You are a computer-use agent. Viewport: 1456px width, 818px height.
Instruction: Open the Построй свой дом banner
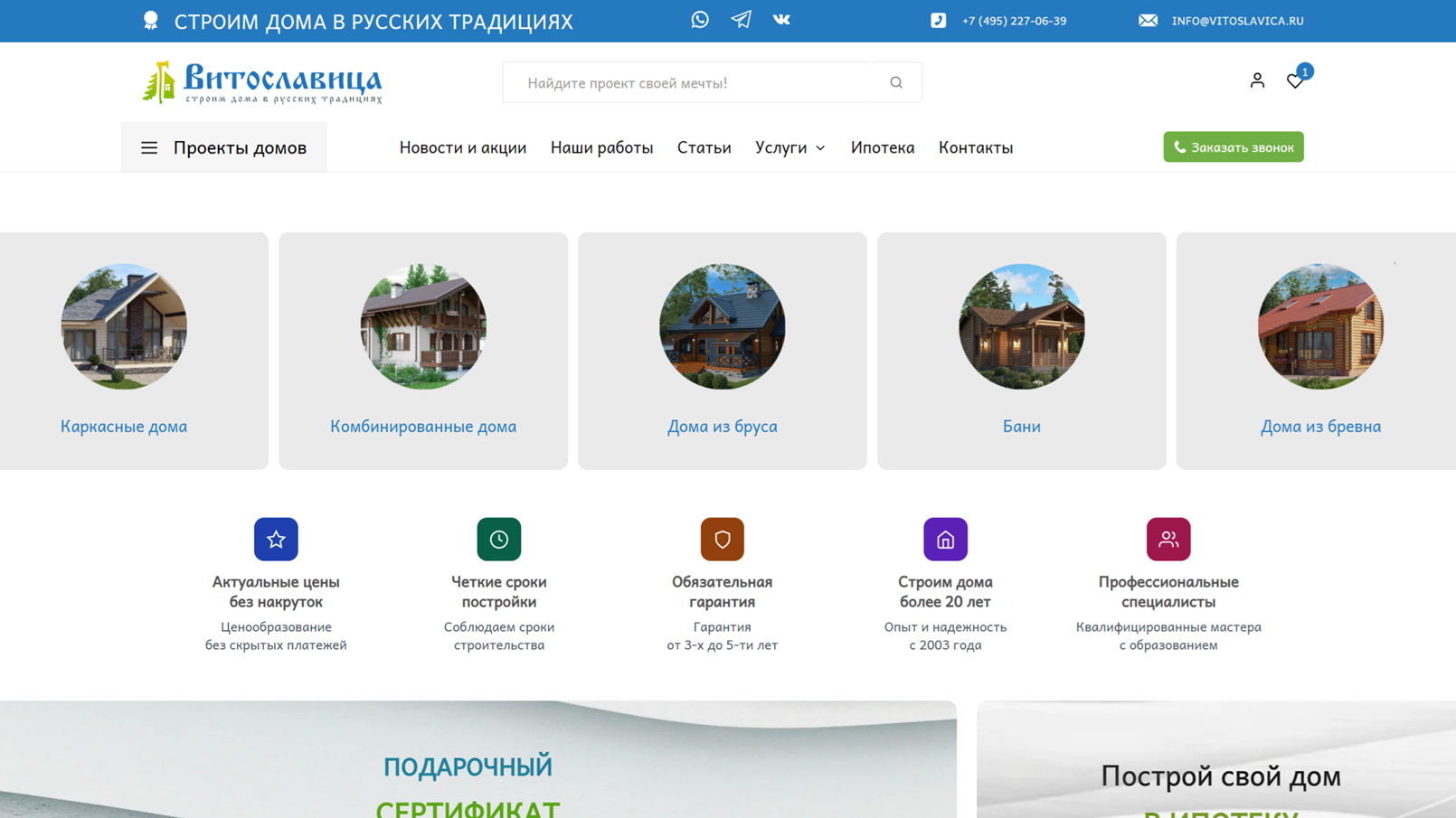[1216, 759]
